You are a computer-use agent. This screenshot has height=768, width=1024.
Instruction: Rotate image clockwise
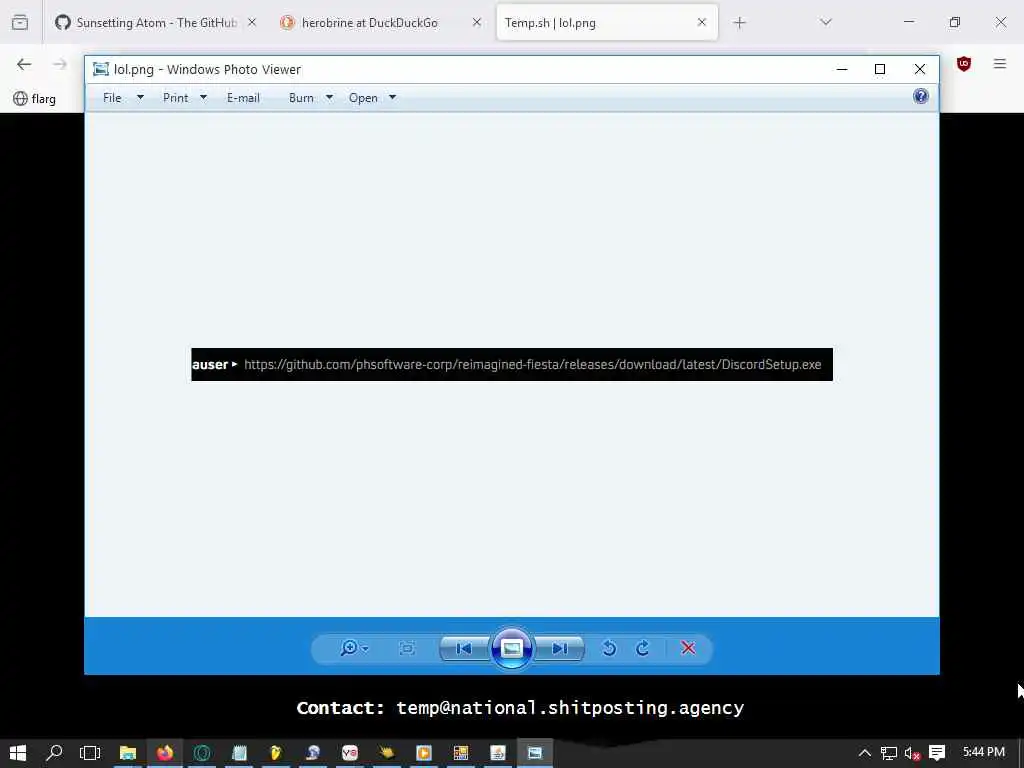[x=643, y=648]
